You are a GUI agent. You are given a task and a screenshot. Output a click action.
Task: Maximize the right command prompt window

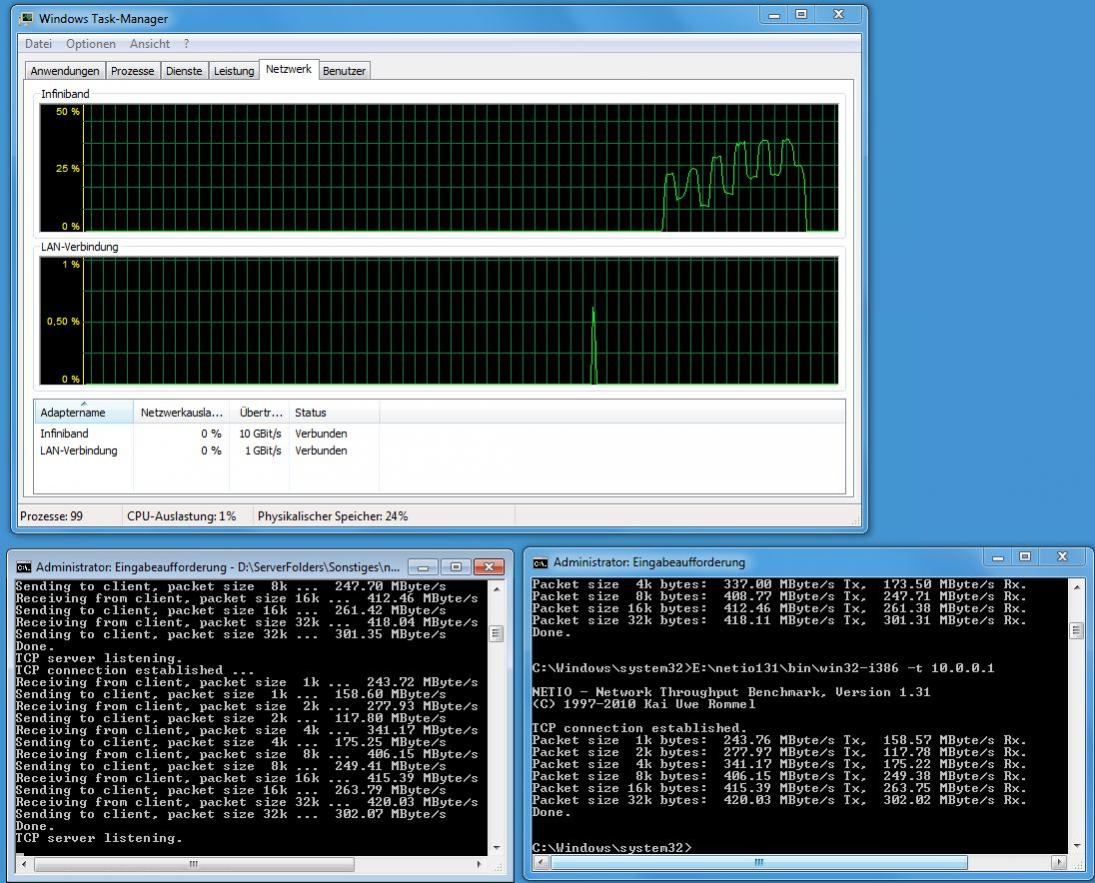tap(1024, 557)
